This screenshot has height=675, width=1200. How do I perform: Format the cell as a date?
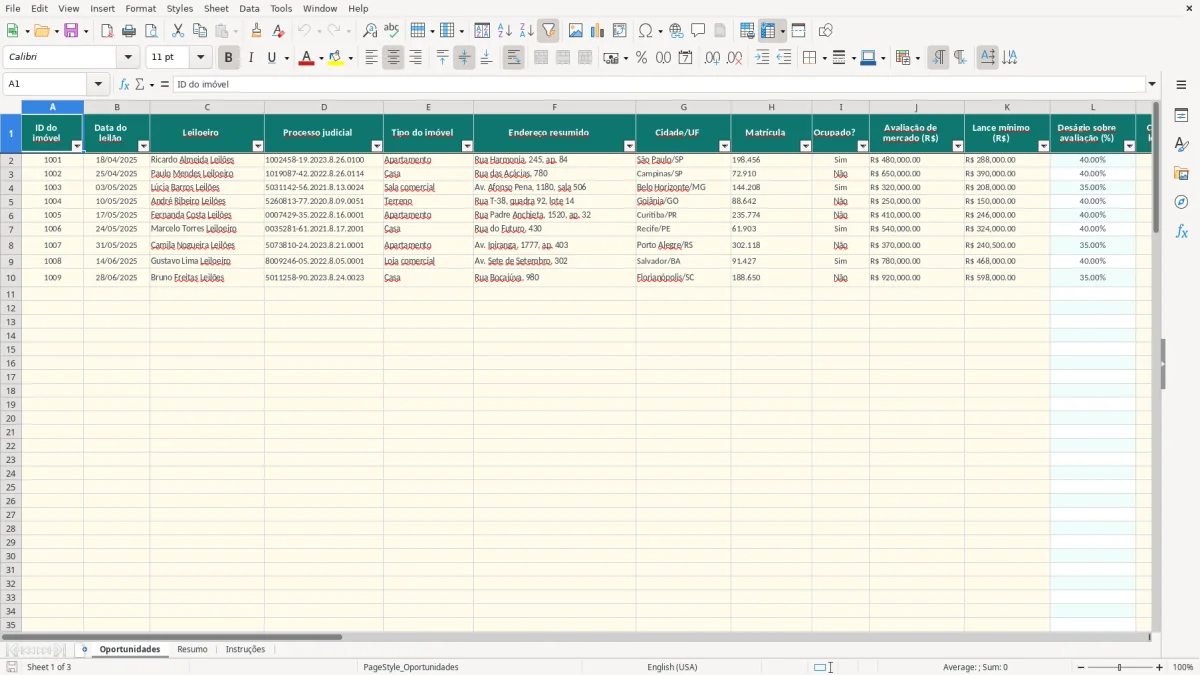coord(685,58)
